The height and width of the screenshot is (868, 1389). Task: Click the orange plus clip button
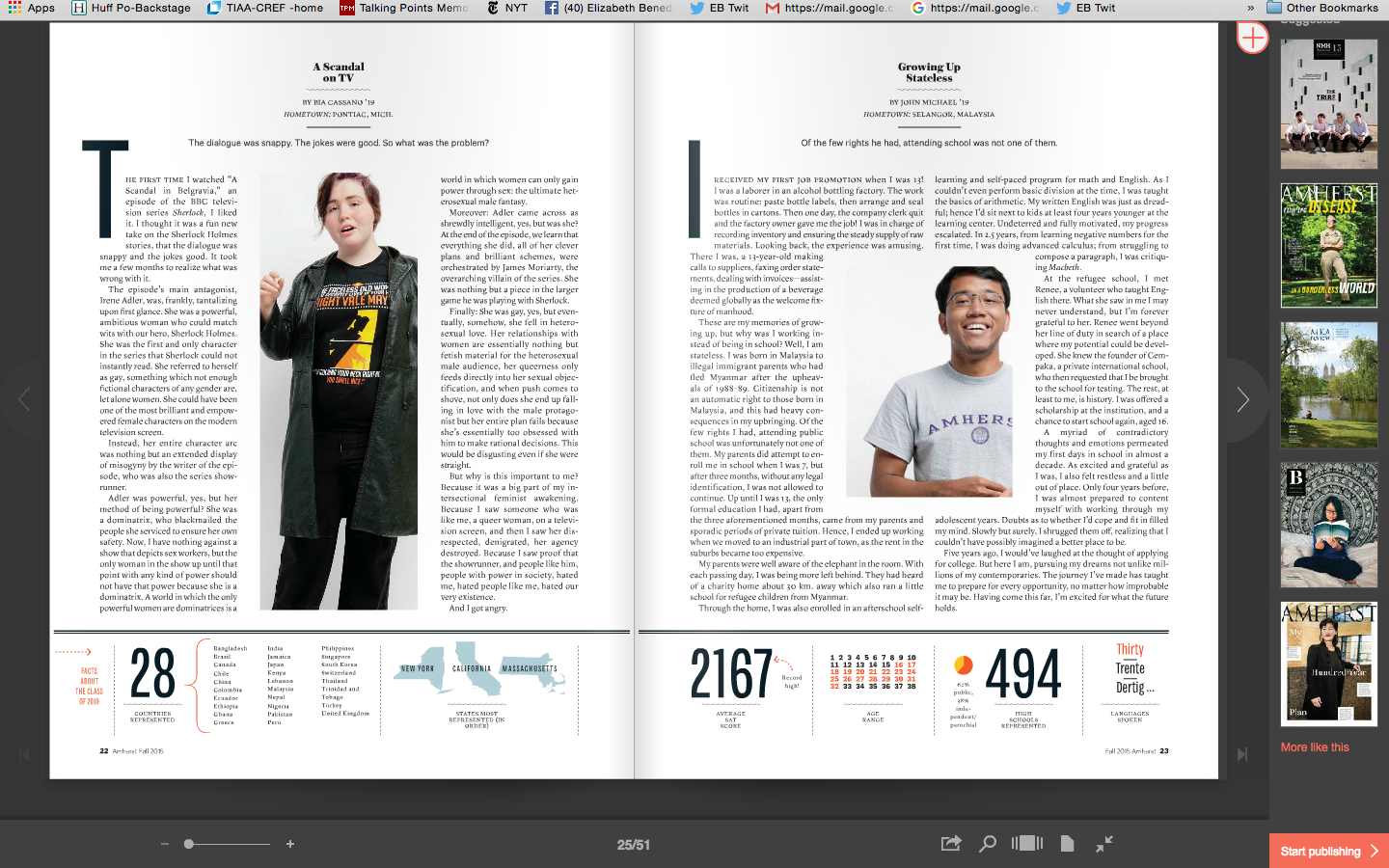[x=1252, y=39]
